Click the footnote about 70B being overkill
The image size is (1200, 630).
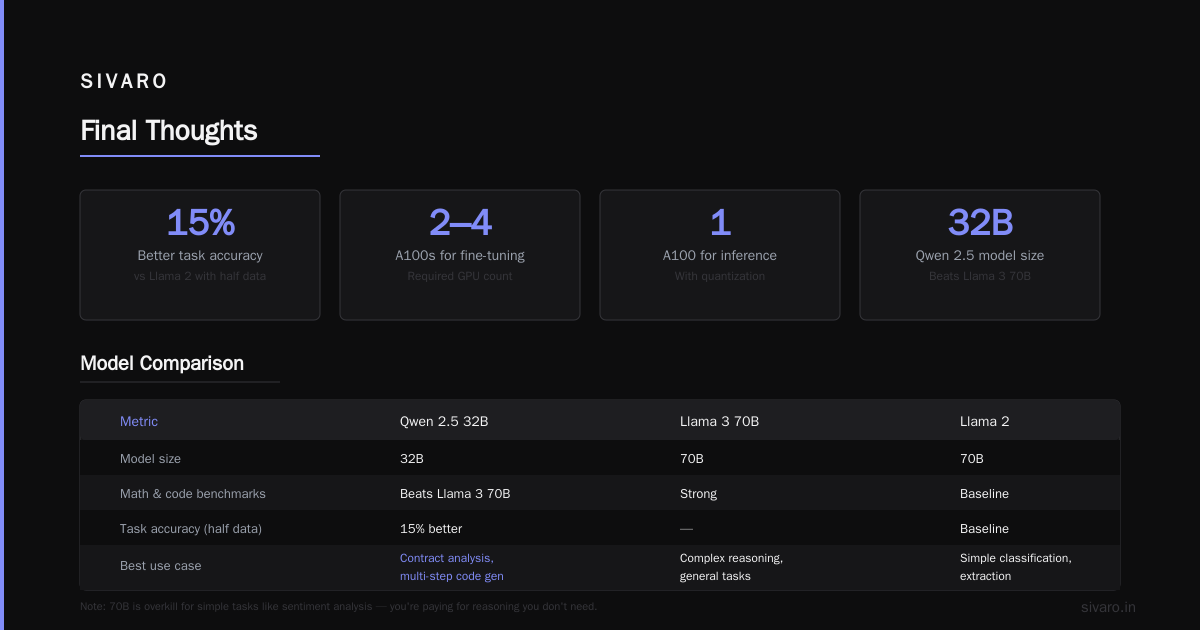338,606
